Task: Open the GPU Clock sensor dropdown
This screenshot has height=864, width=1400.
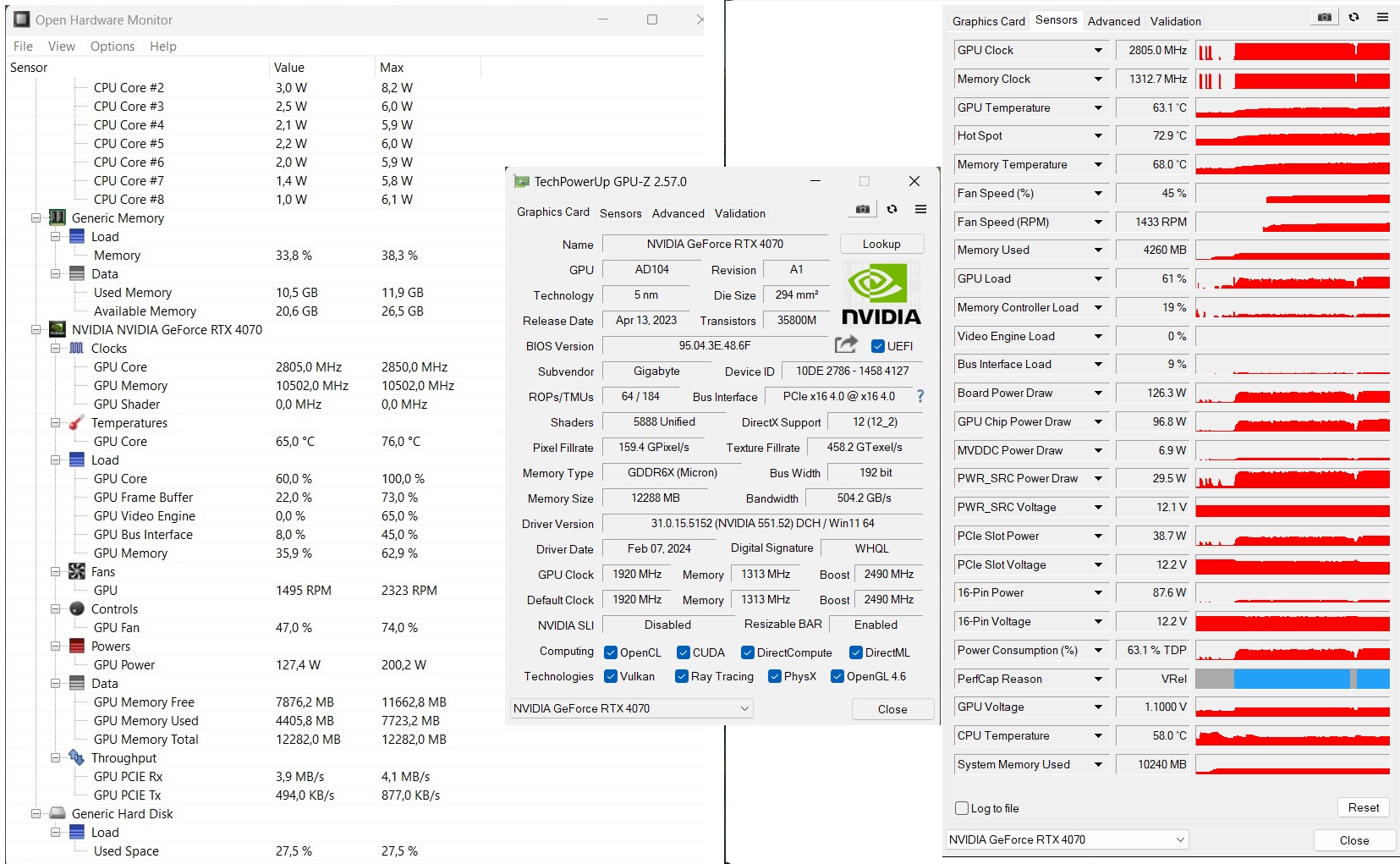Action: [x=1098, y=50]
